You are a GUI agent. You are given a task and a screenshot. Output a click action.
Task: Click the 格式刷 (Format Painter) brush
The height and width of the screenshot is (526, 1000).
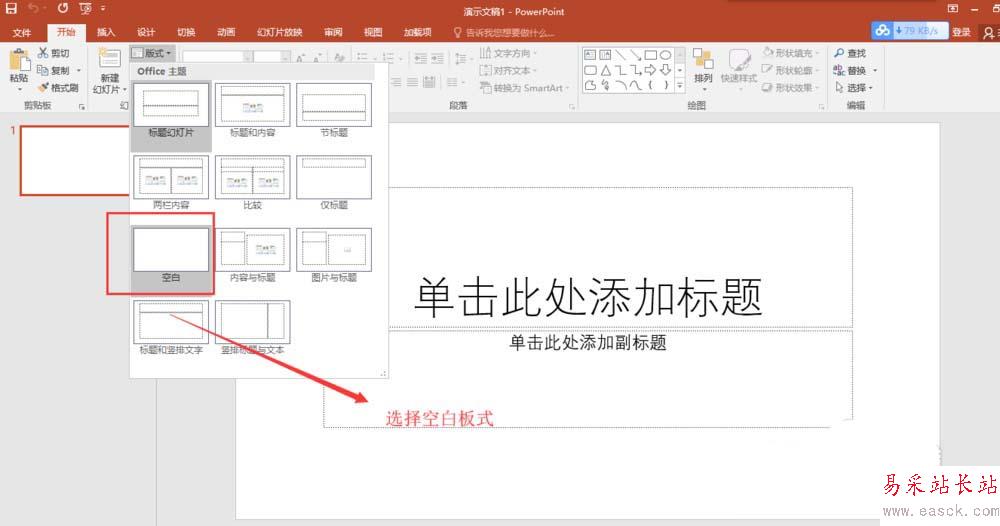pos(58,88)
